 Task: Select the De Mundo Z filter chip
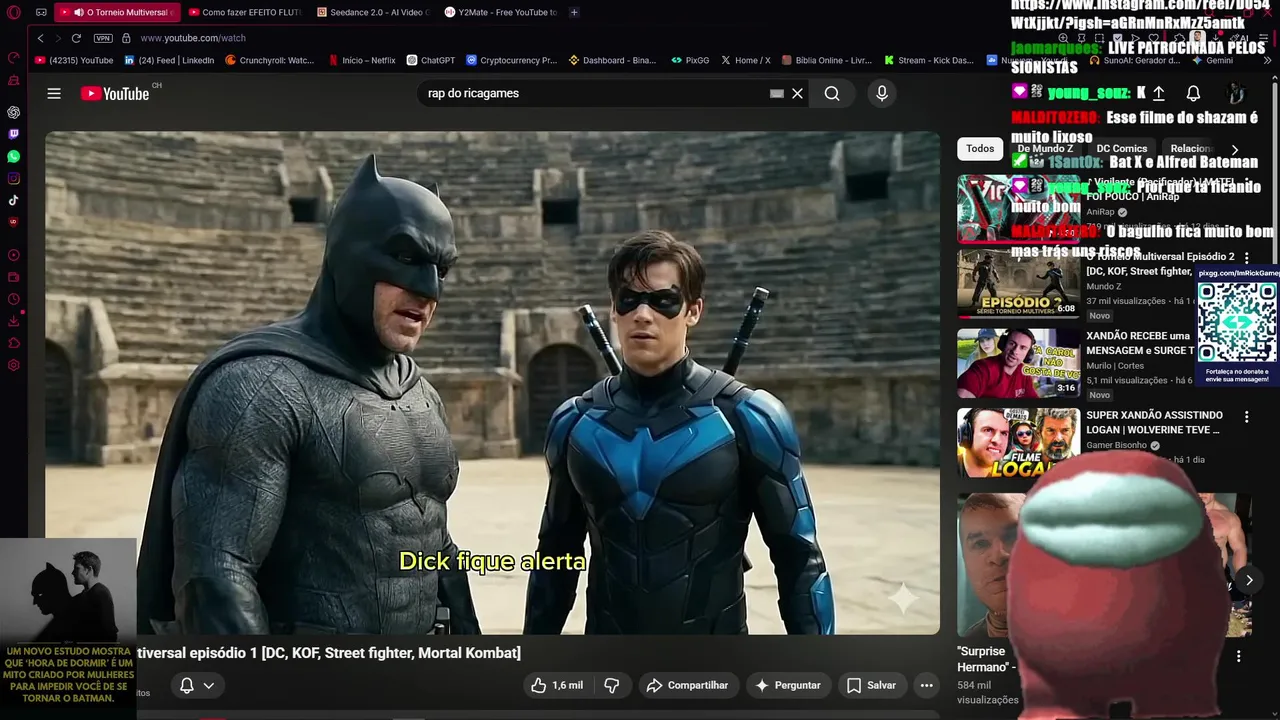(1045, 149)
